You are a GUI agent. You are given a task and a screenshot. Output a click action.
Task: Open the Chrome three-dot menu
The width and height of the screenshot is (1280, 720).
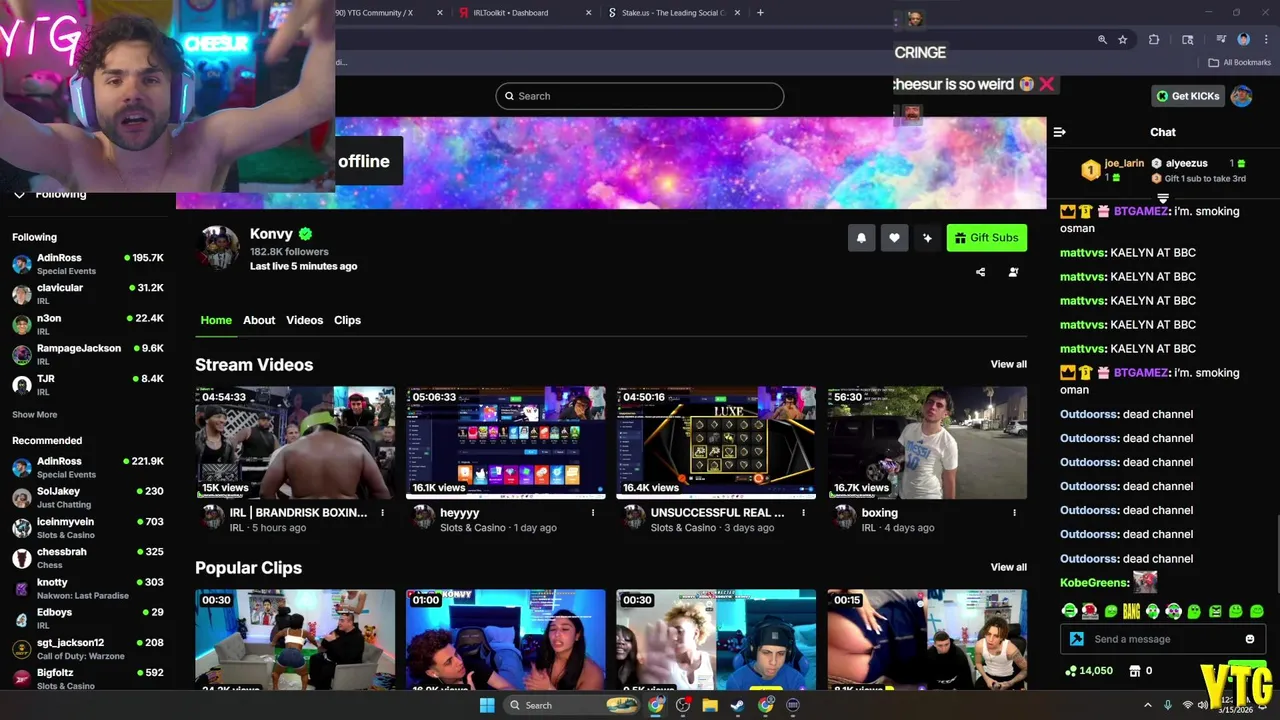[1266, 40]
